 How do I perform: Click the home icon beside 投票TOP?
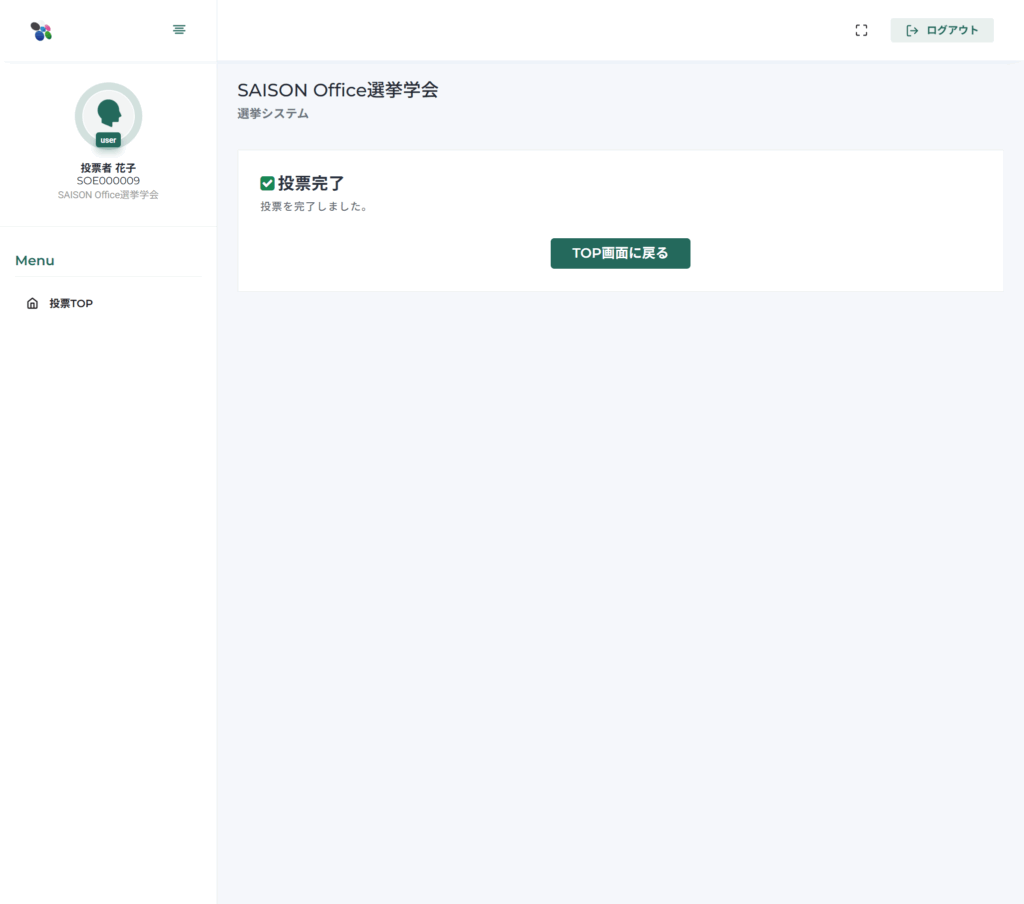(x=32, y=303)
